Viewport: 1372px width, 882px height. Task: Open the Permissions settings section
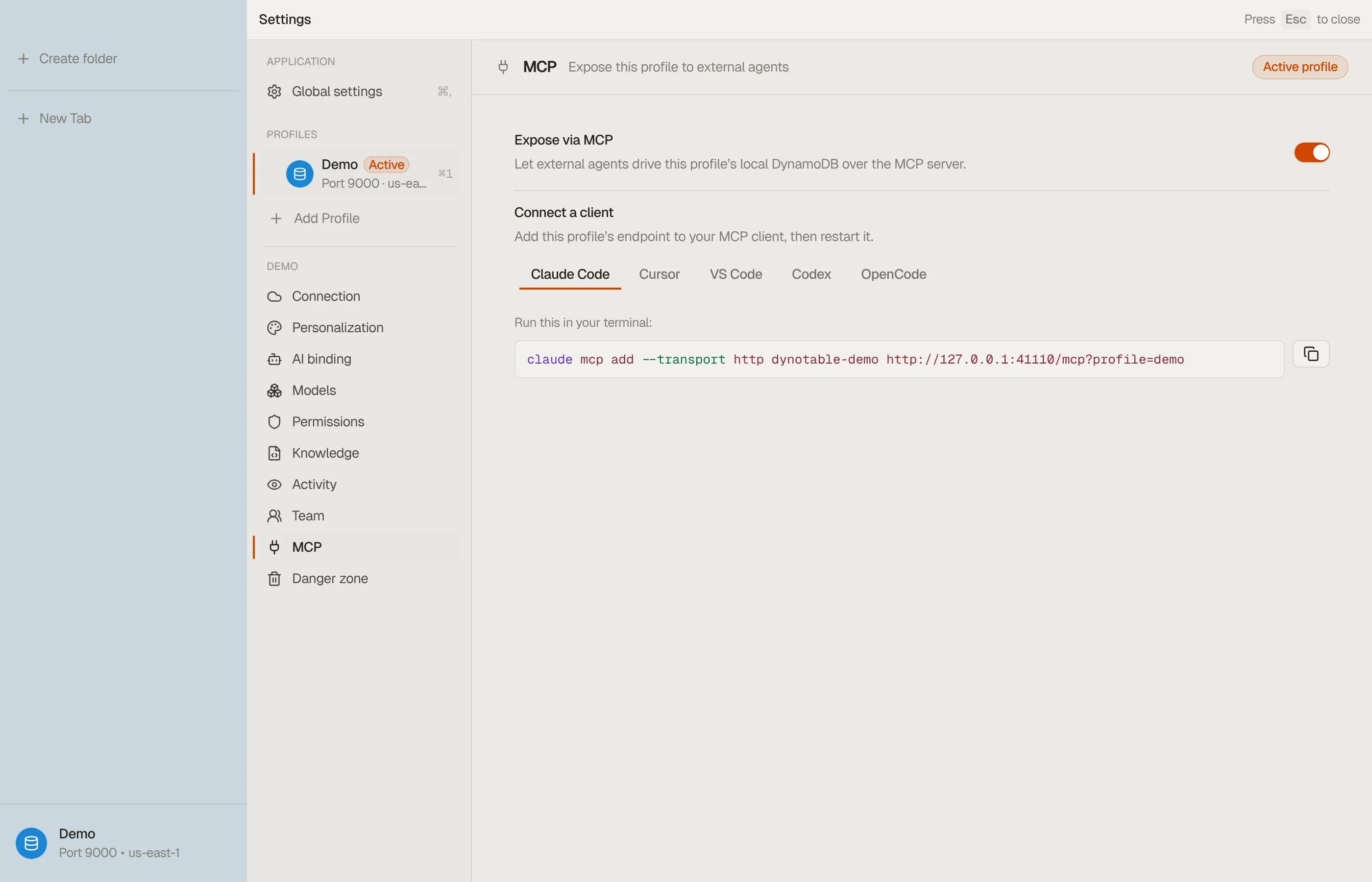point(359,421)
